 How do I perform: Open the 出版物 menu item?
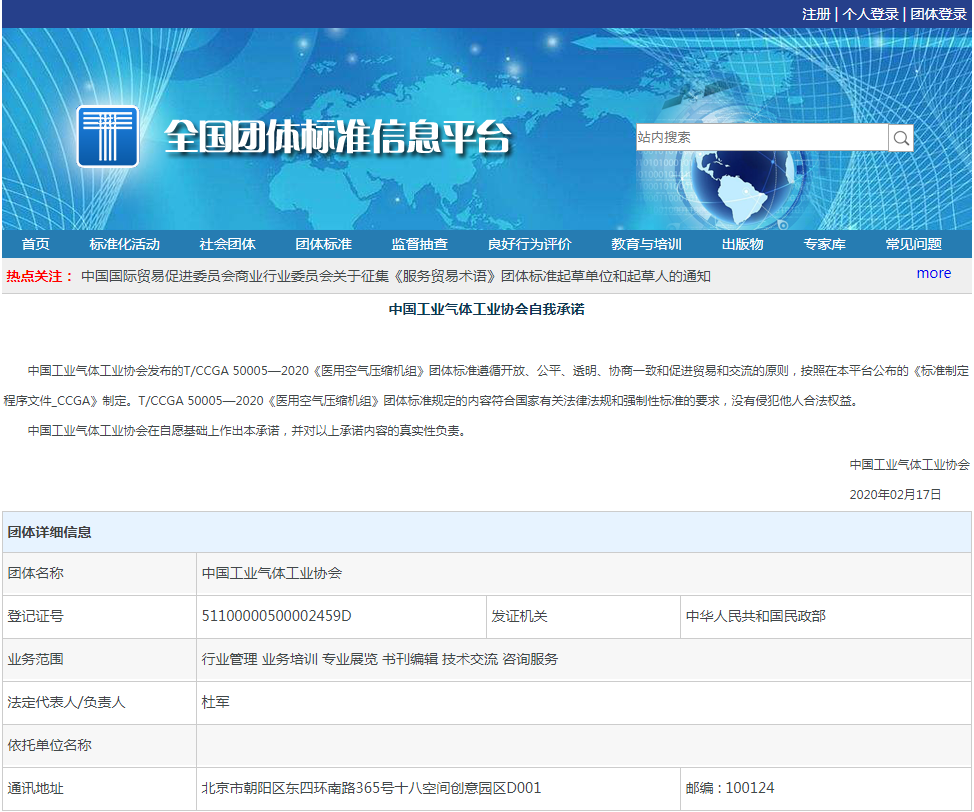(742, 244)
